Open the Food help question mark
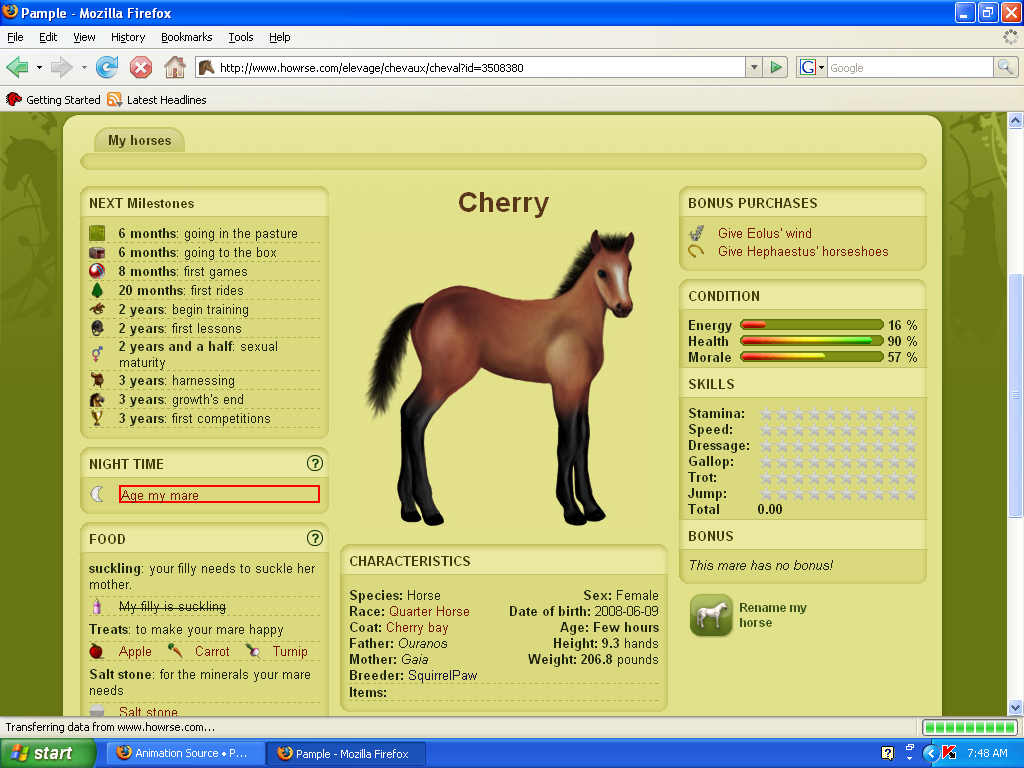 click(x=315, y=538)
